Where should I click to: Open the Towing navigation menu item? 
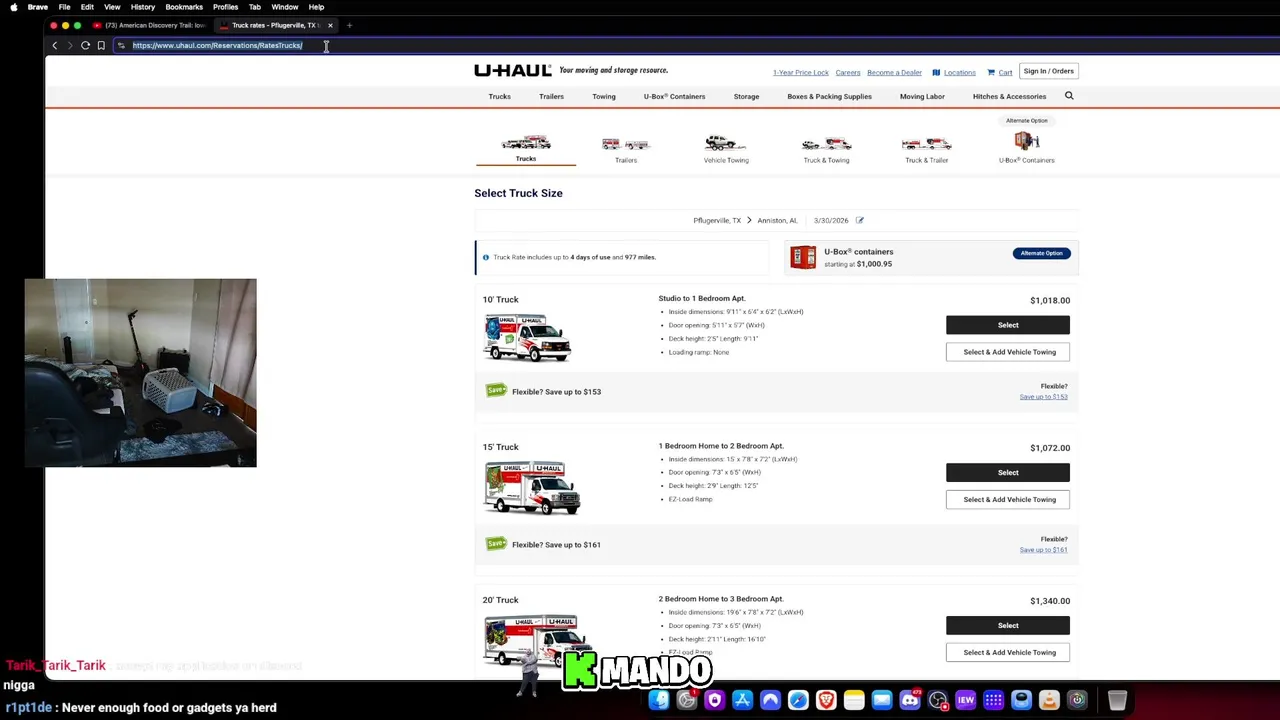click(x=604, y=97)
